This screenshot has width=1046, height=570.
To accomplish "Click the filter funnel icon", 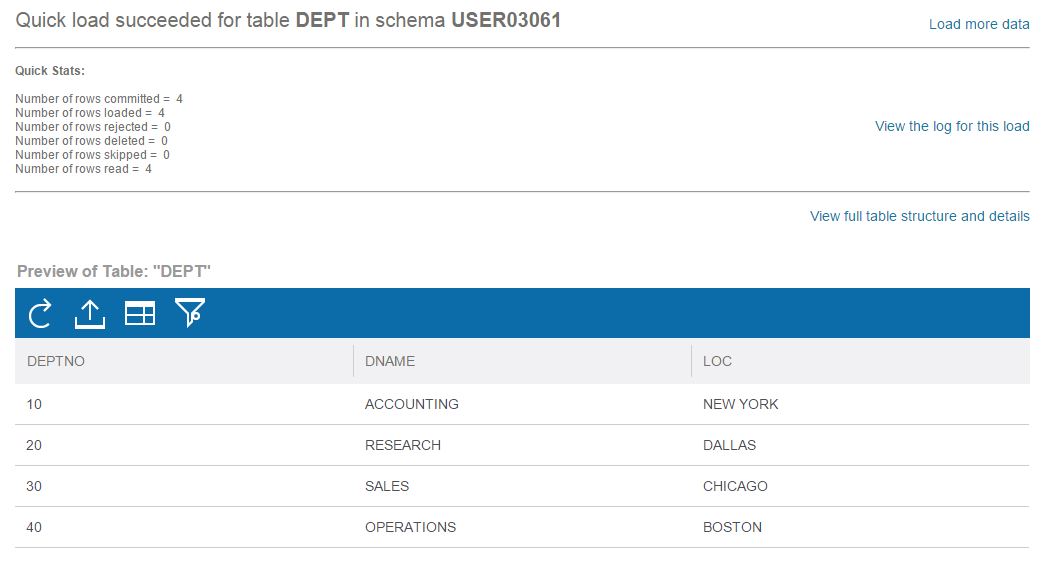I will pos(189,313).
